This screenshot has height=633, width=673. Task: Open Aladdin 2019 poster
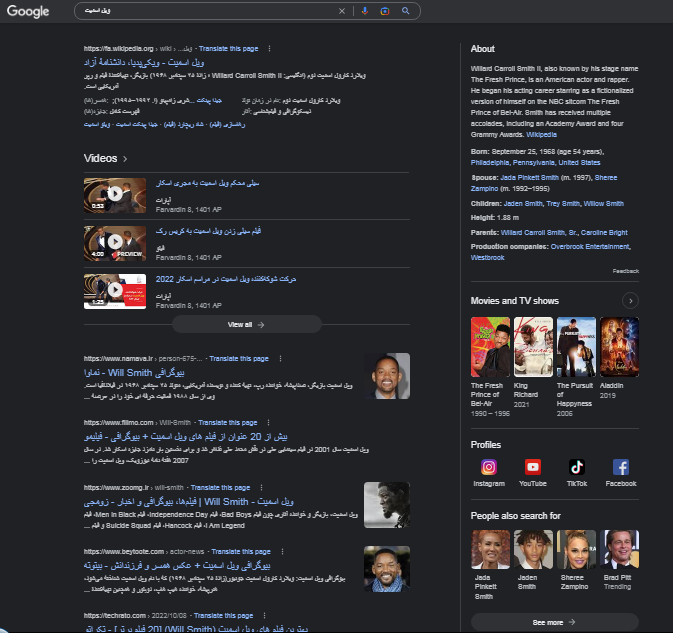(x=619, y=347)
